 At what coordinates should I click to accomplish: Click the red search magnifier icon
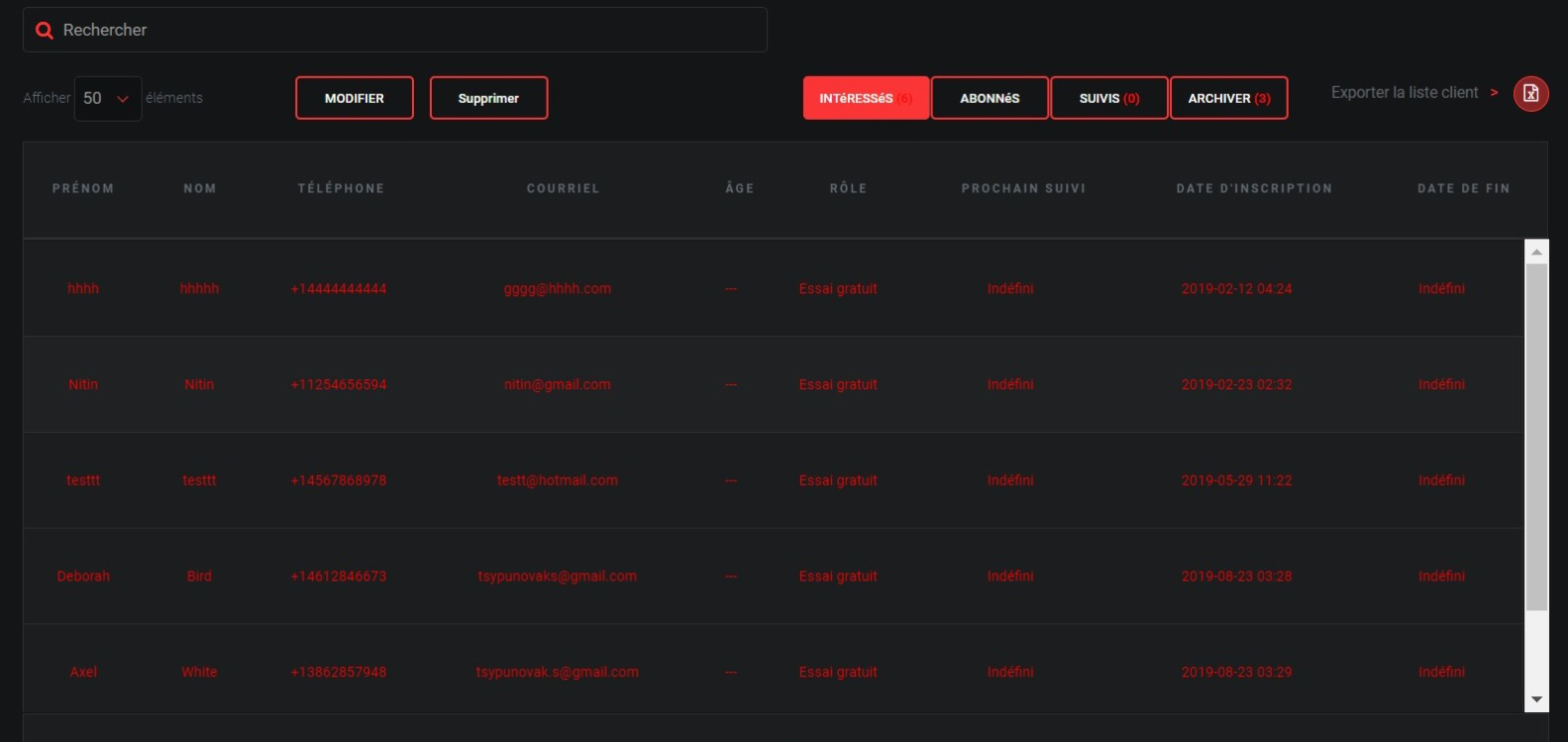click(x=44, y=31)
